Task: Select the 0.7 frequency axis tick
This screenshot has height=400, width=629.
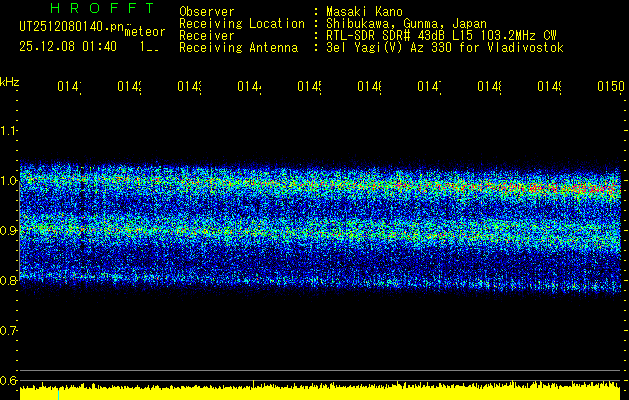Action: (x=10, y=330)
